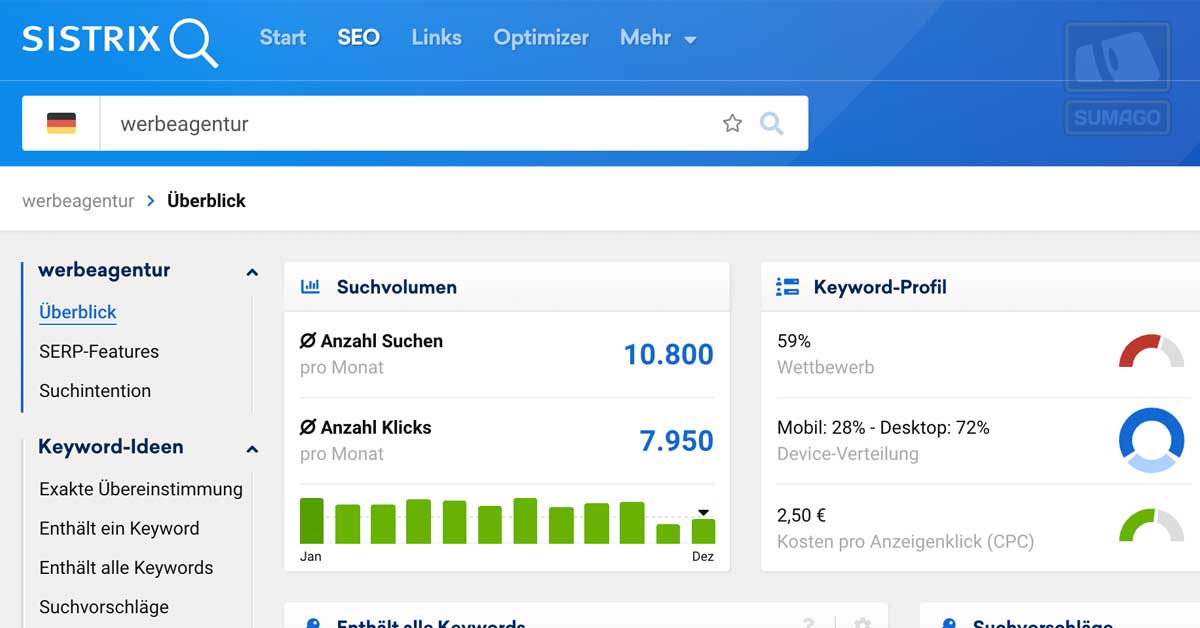Click the Suchvolumen bar chart icon
1200x628 pixels.
pyautogui.click(x=310, y=286)
